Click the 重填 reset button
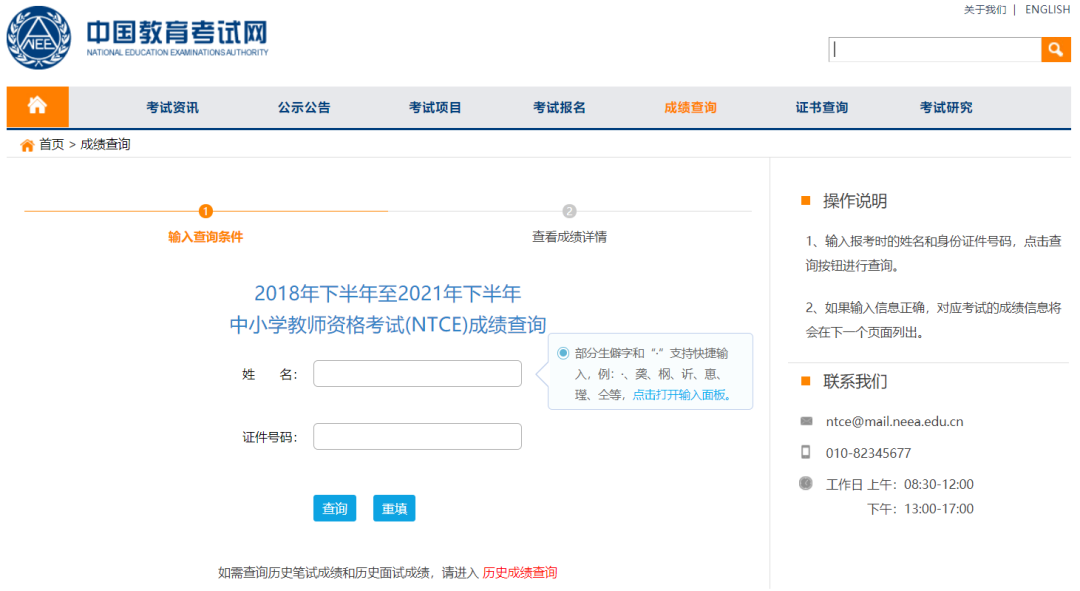This screenshot has height=591, width=1080. pyautogui.click(x=392, y=508)
